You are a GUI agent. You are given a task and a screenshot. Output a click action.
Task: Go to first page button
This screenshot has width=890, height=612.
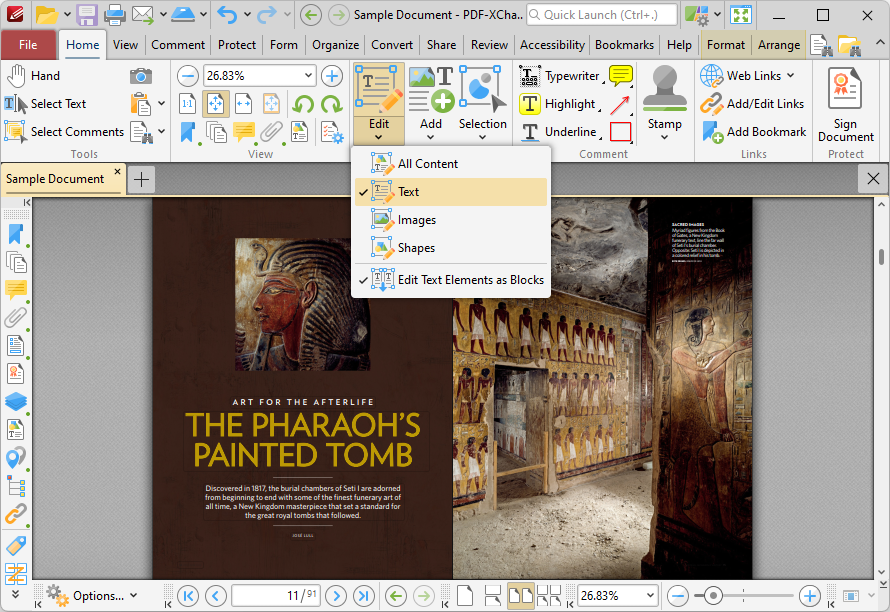pos(188,596)
